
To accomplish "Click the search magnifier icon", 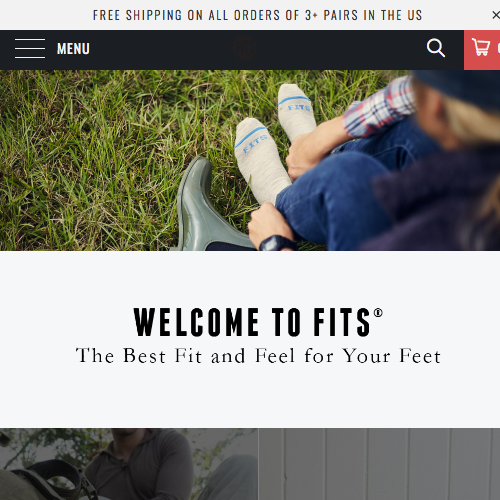I will click(436, 48).
